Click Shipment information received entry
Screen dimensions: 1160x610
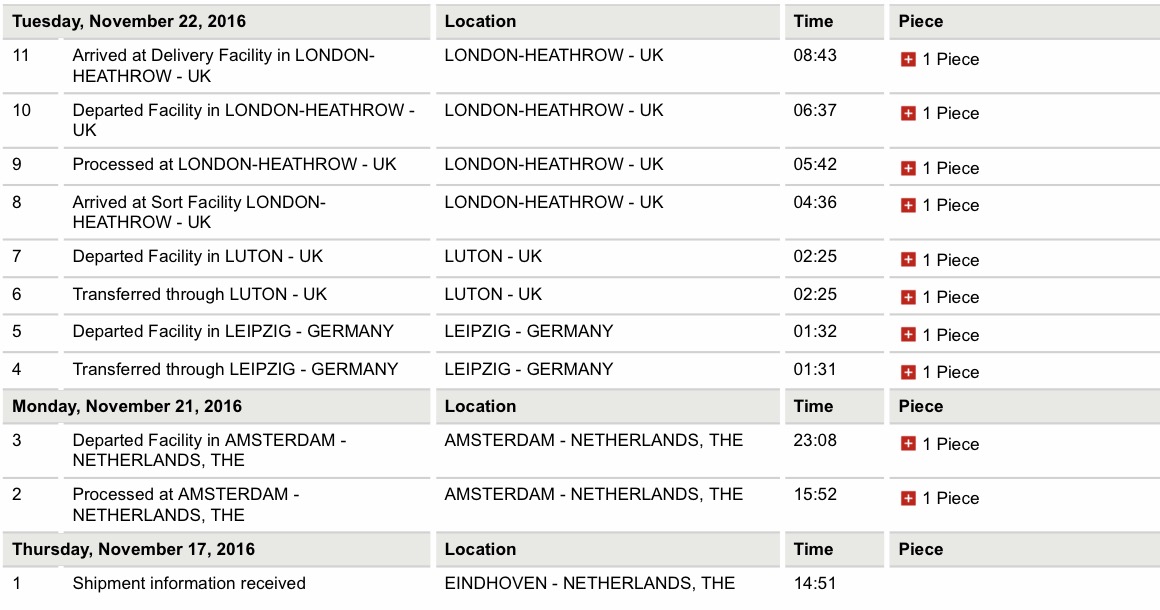(189, 583)
